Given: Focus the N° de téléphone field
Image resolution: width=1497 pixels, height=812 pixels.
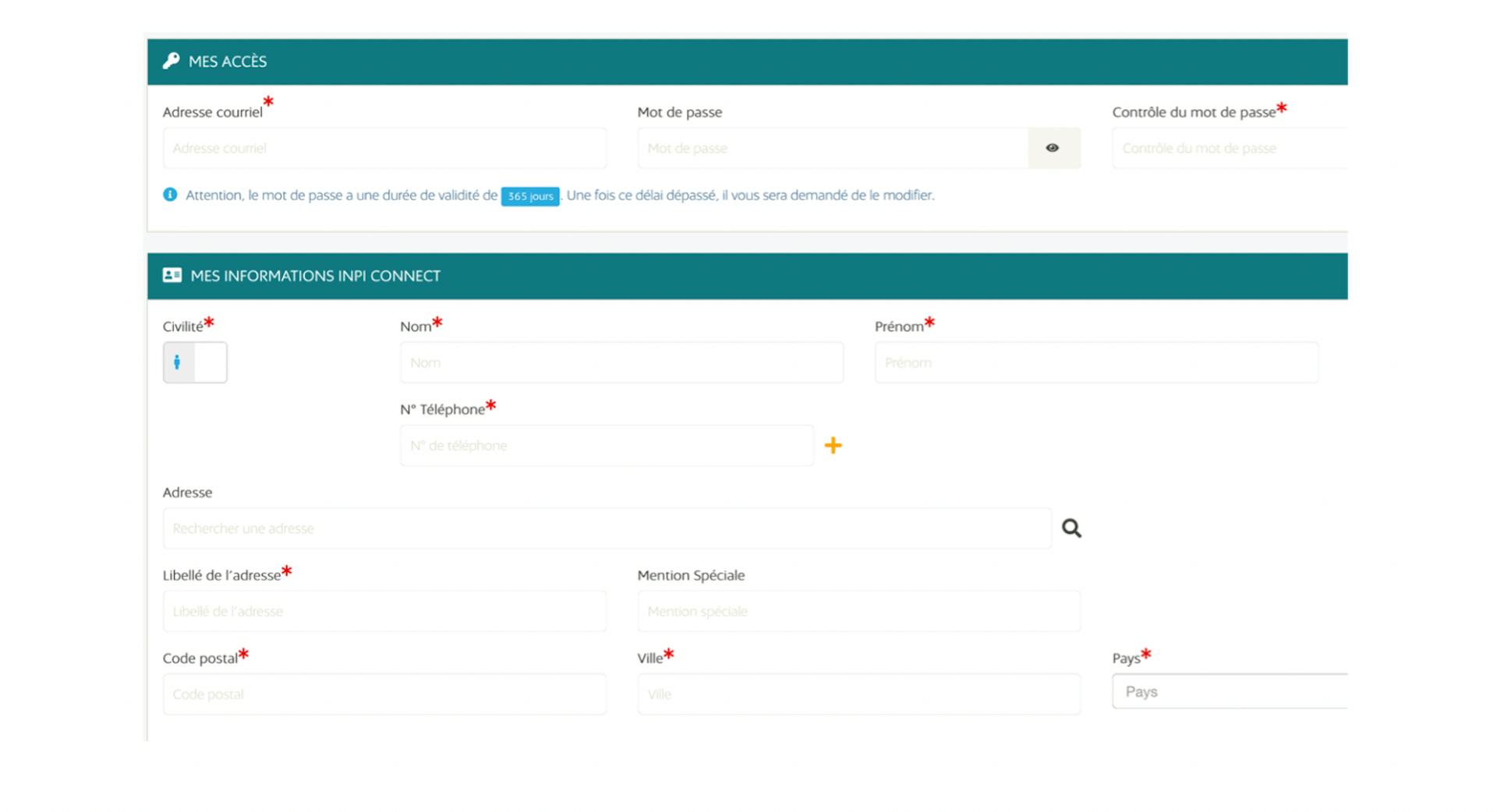Looking at the screenshot, I should pyautogui.click(x=607, y=446).
